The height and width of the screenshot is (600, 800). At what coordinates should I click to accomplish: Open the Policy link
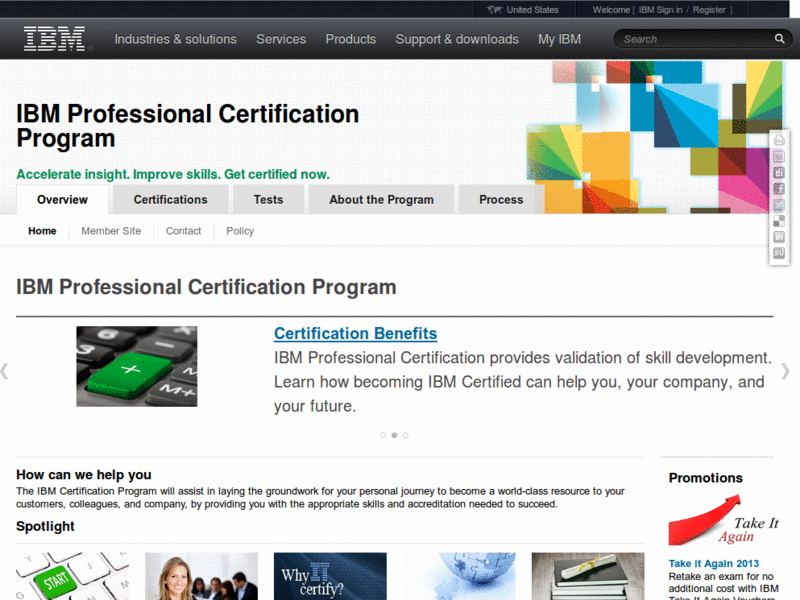[x=240, y=231]
